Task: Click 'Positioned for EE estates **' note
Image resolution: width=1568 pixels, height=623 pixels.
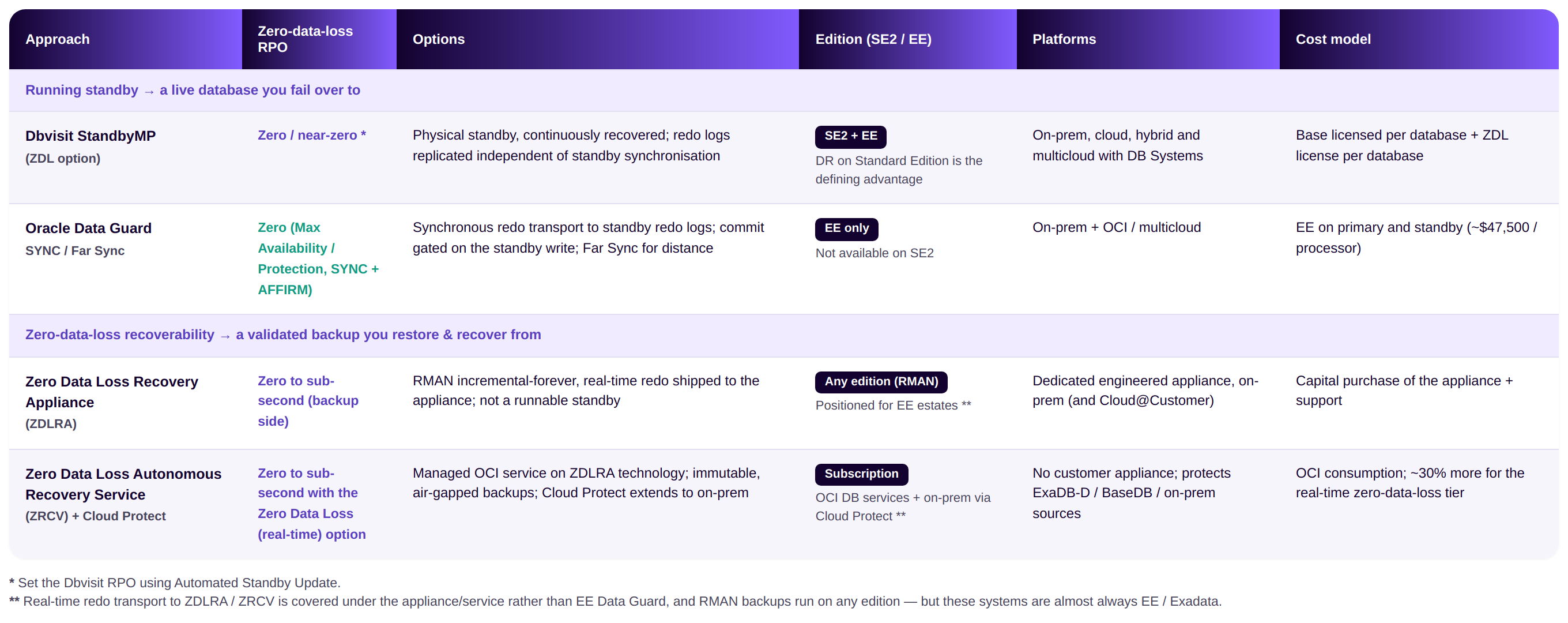Action: 893,406
